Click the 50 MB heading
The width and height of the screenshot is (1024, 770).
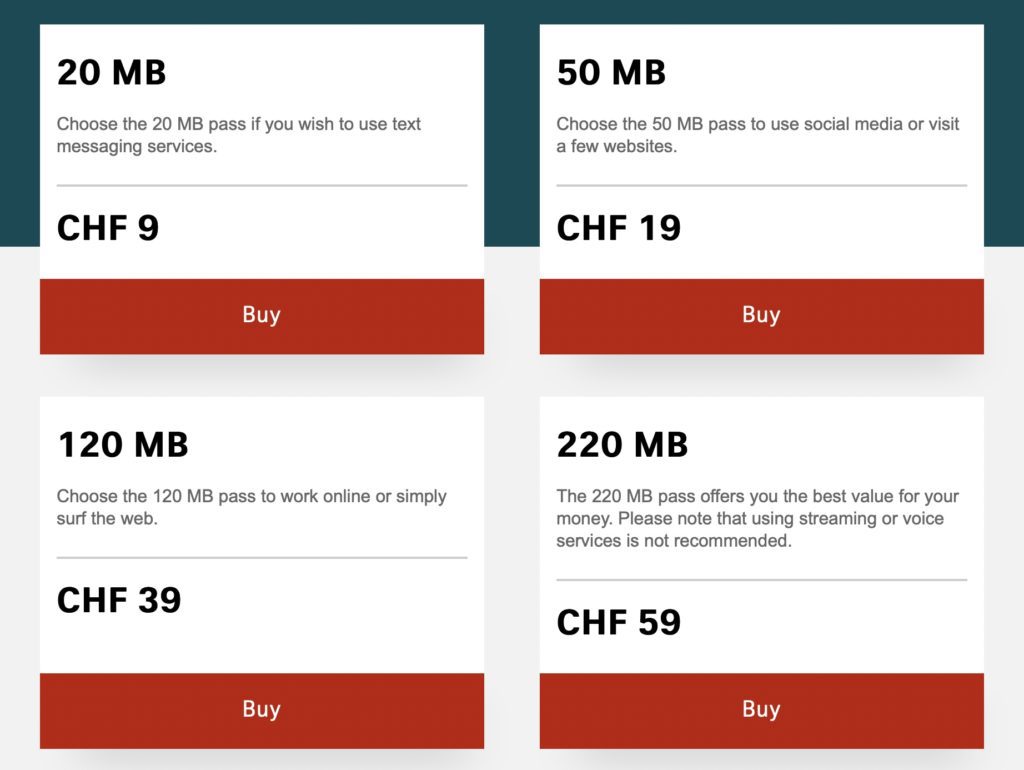click(x=611, y=73)
